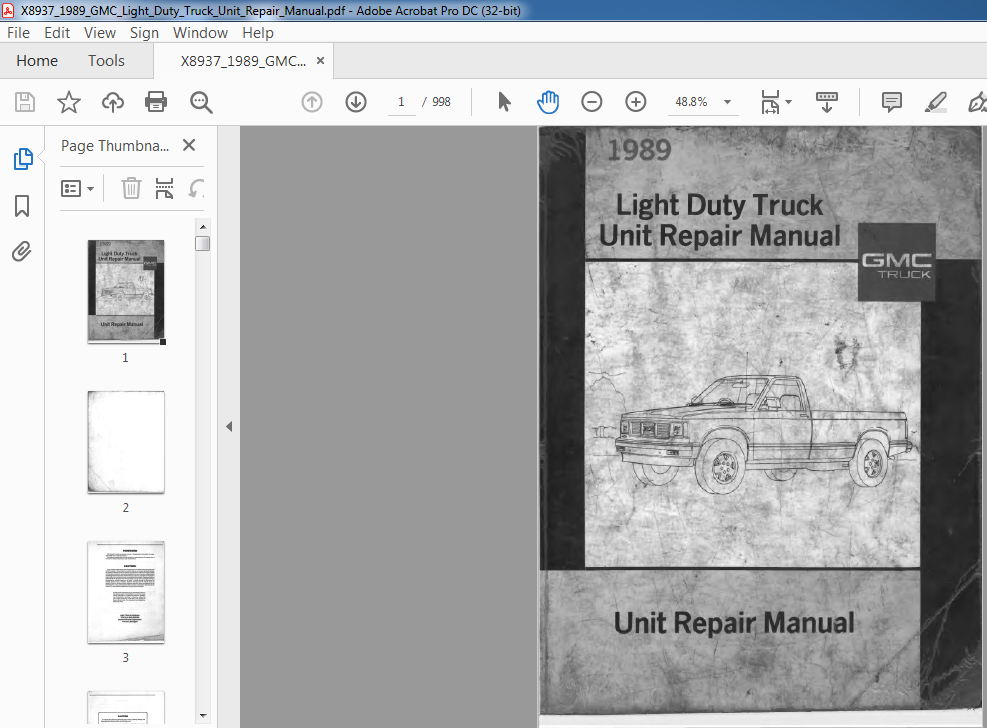Click the thumbnail scrollbar handle
Viewport: 987px width, 728px height.
[x=203, y=244]
